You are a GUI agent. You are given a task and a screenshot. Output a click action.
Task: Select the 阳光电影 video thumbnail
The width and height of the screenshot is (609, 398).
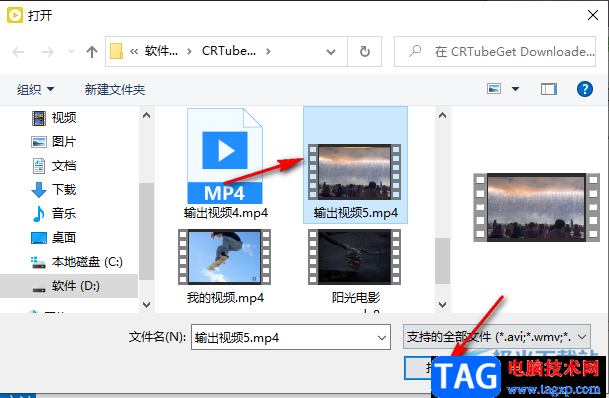[355, 257]
